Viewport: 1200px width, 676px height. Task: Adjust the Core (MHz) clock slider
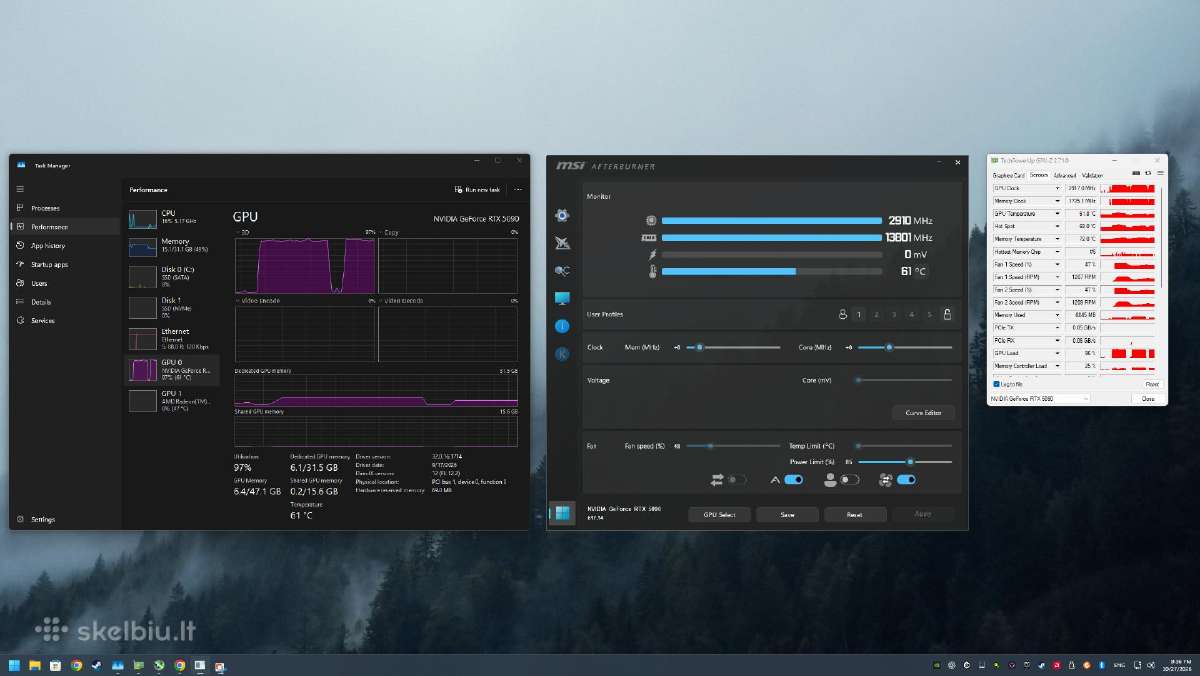coord(905,347)
